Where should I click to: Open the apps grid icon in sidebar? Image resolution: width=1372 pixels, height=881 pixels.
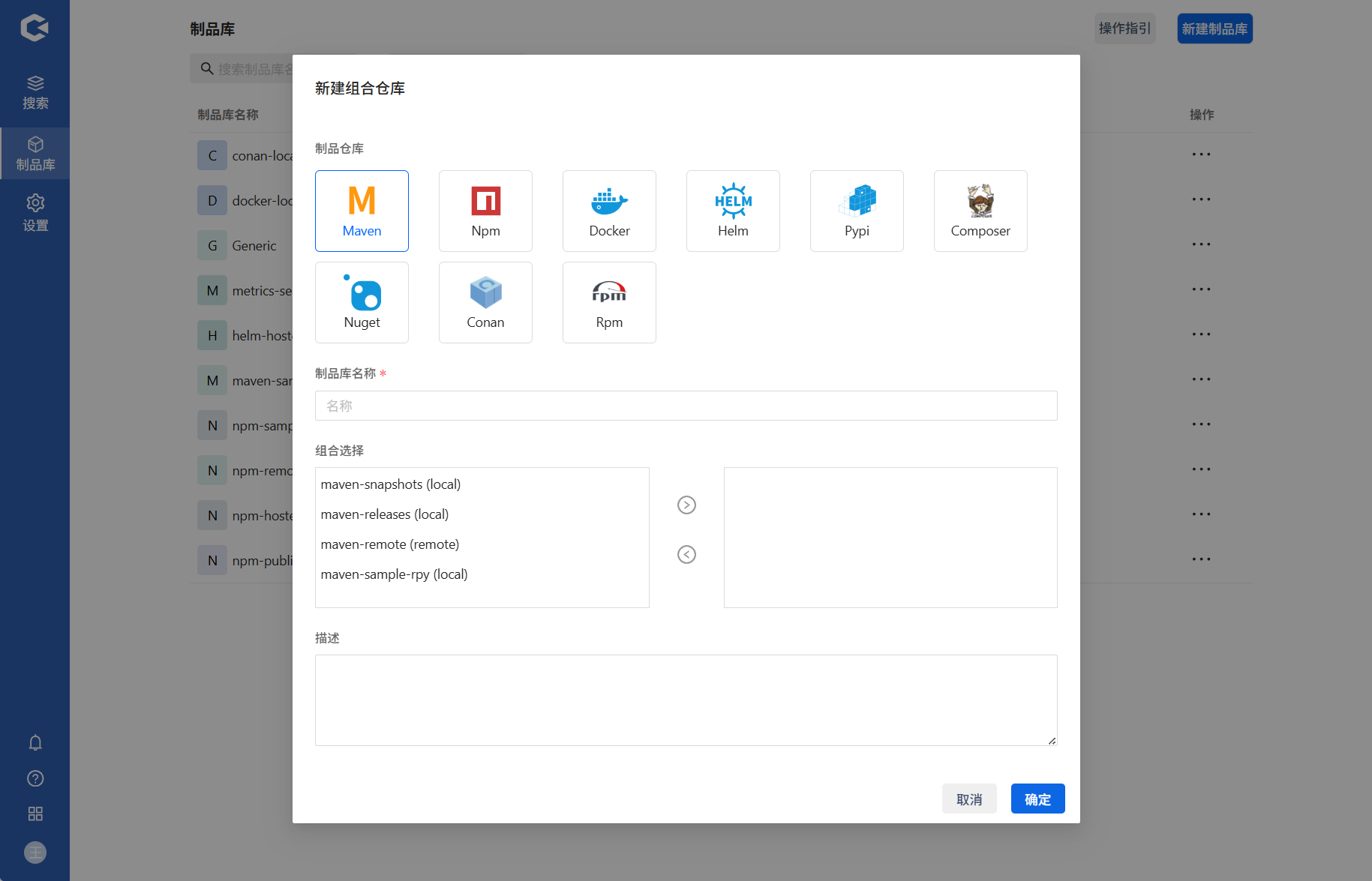click(x=35, y=814)
